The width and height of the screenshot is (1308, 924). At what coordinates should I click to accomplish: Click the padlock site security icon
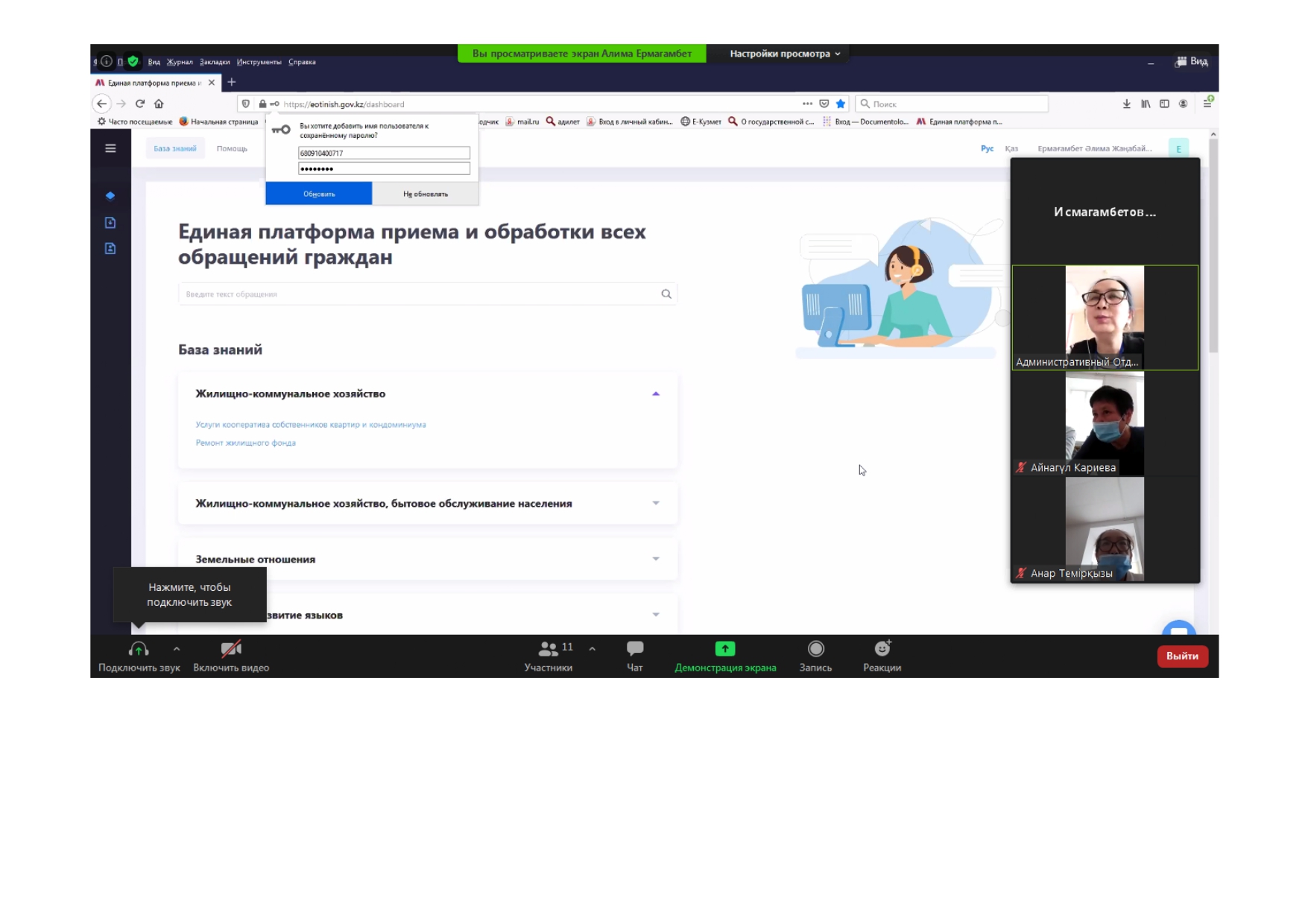262,104
